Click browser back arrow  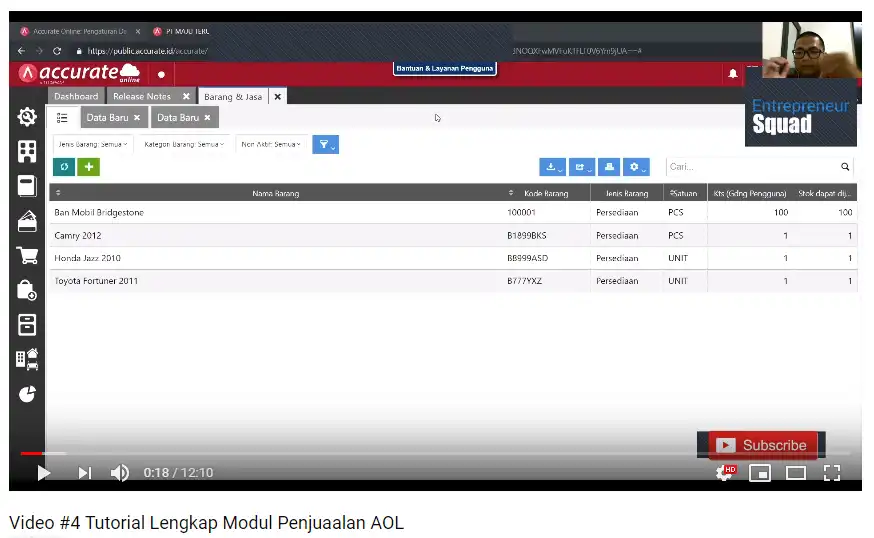(21, 51)
